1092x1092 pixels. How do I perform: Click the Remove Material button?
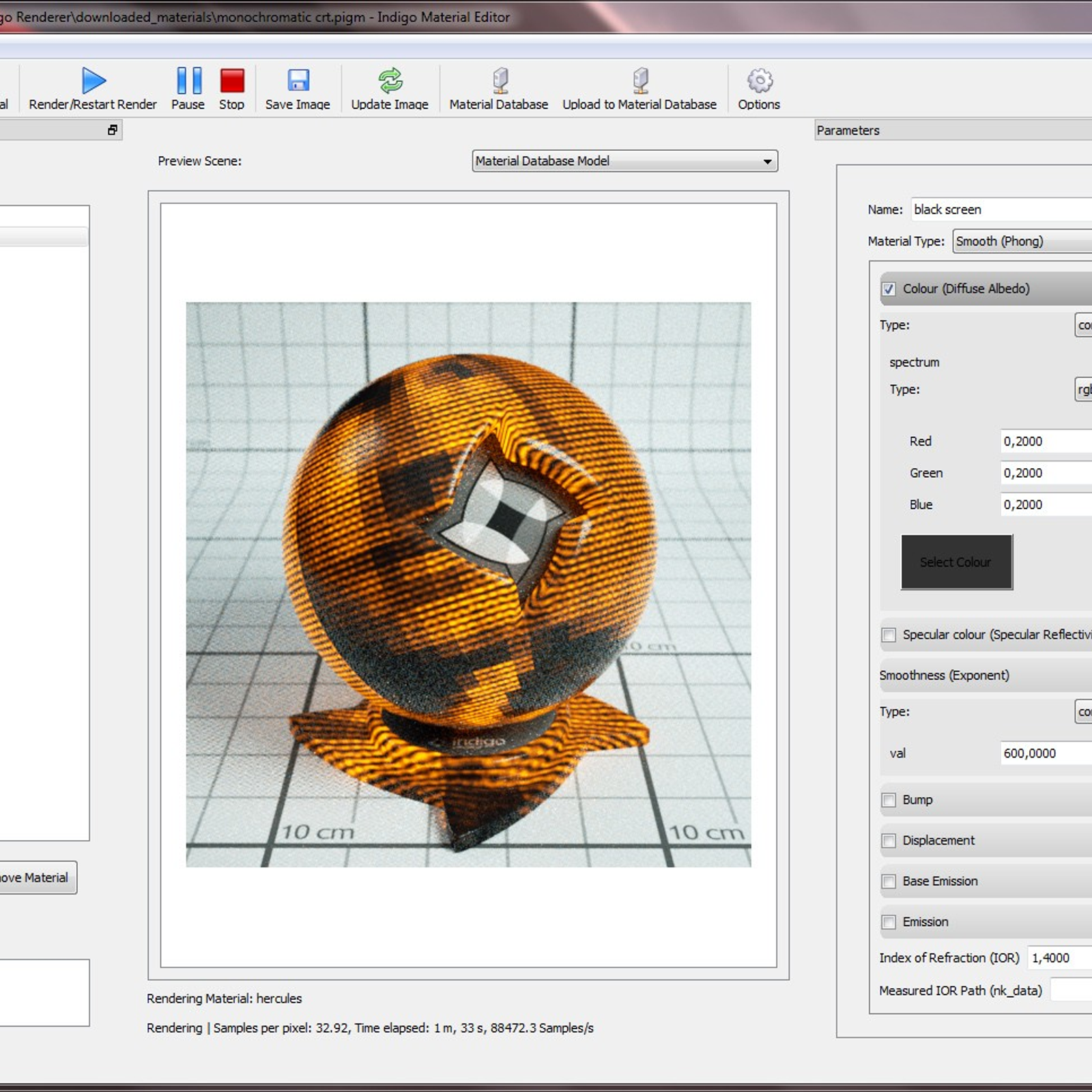37,878
